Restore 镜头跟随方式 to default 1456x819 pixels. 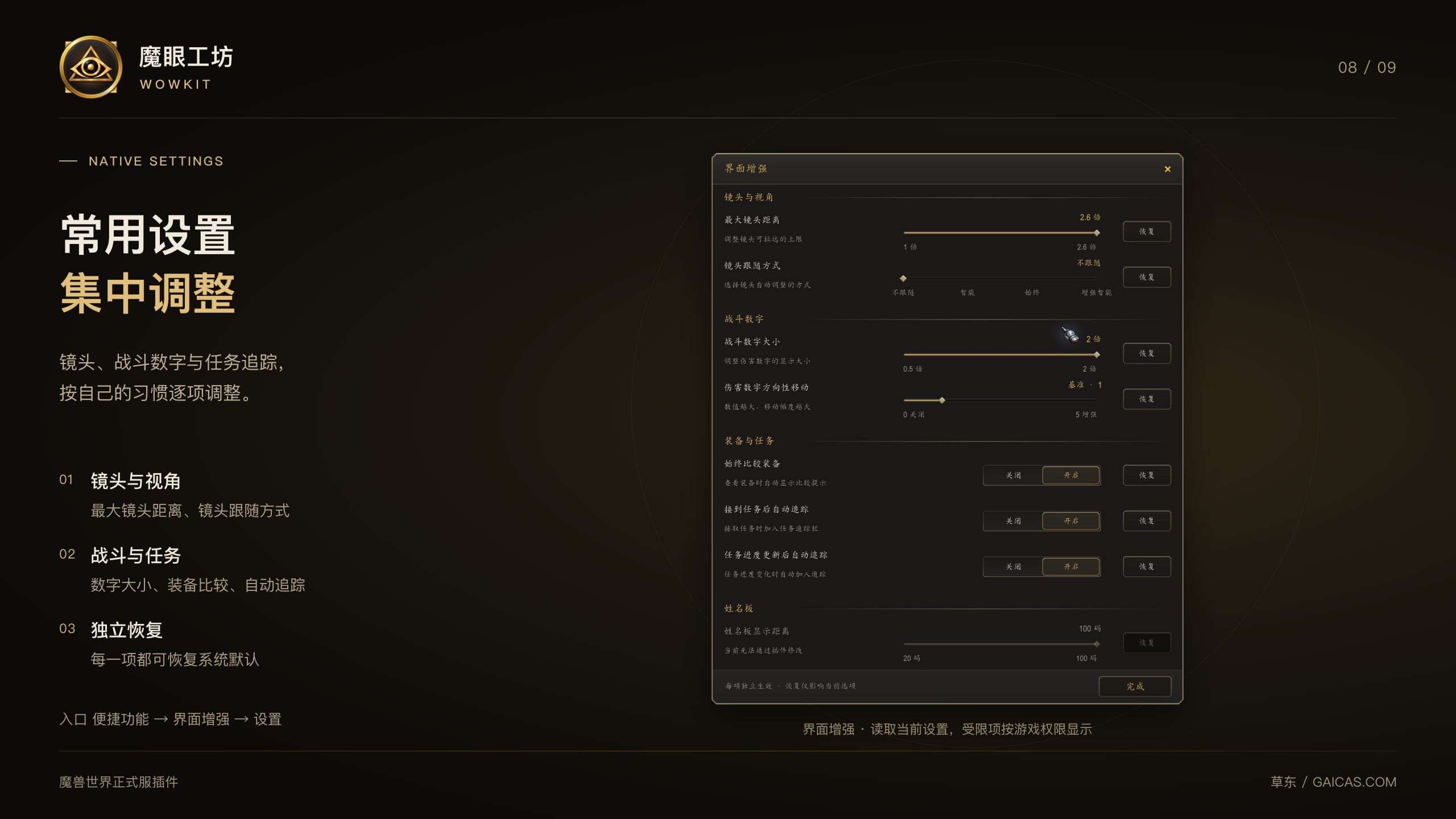click(1147, 277)
